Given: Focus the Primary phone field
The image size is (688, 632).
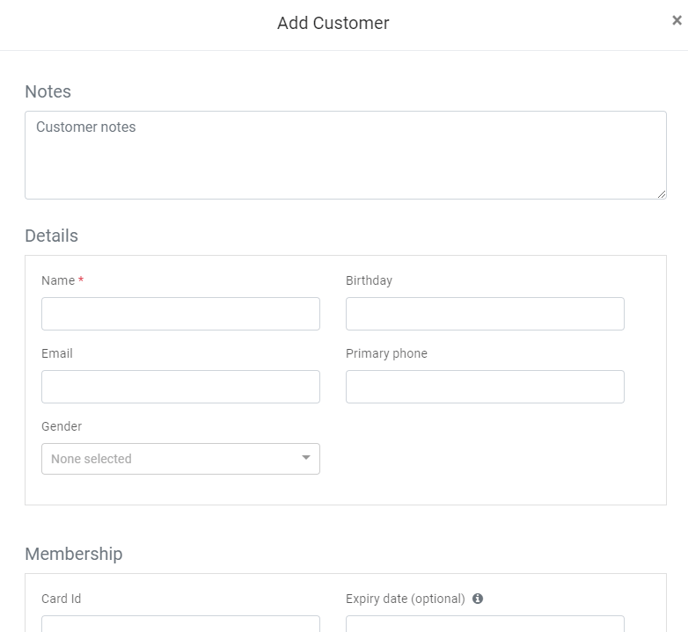Looking at the screenshot, I should tap(485, 387).
